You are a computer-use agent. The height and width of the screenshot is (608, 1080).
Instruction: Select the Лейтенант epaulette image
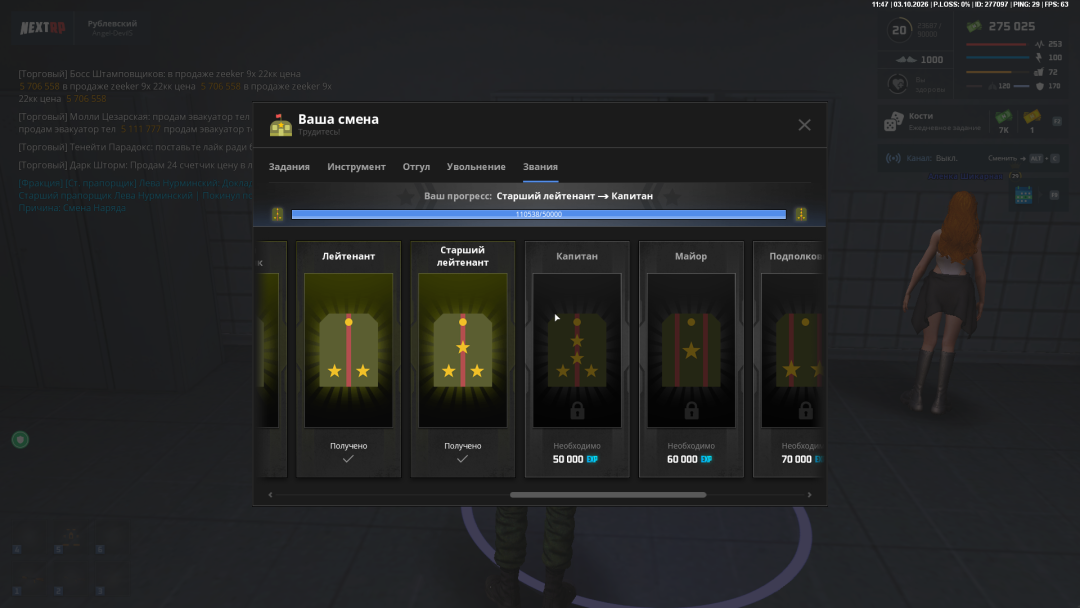349,350
